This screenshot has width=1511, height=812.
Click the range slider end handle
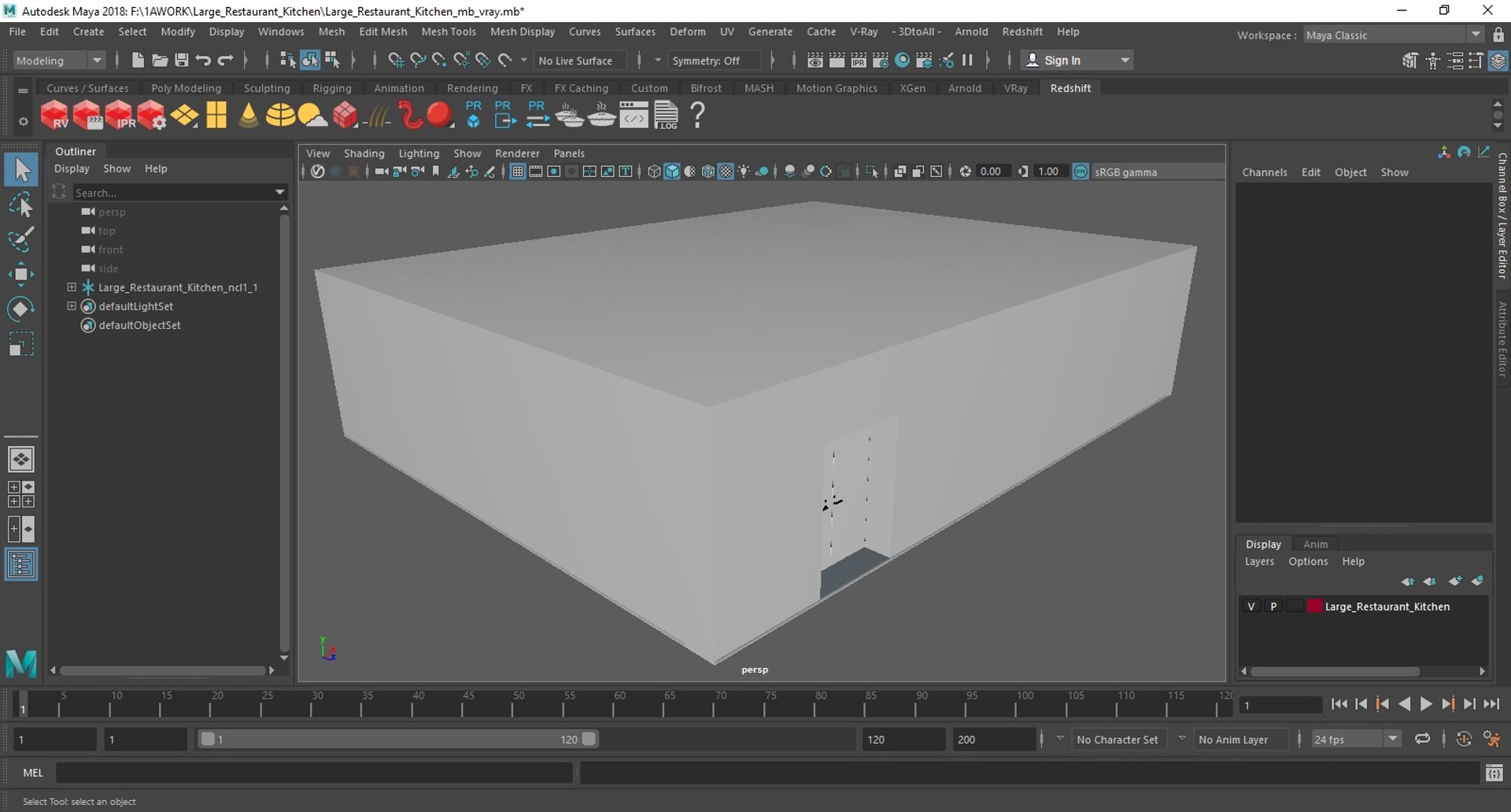pos(589,739)
